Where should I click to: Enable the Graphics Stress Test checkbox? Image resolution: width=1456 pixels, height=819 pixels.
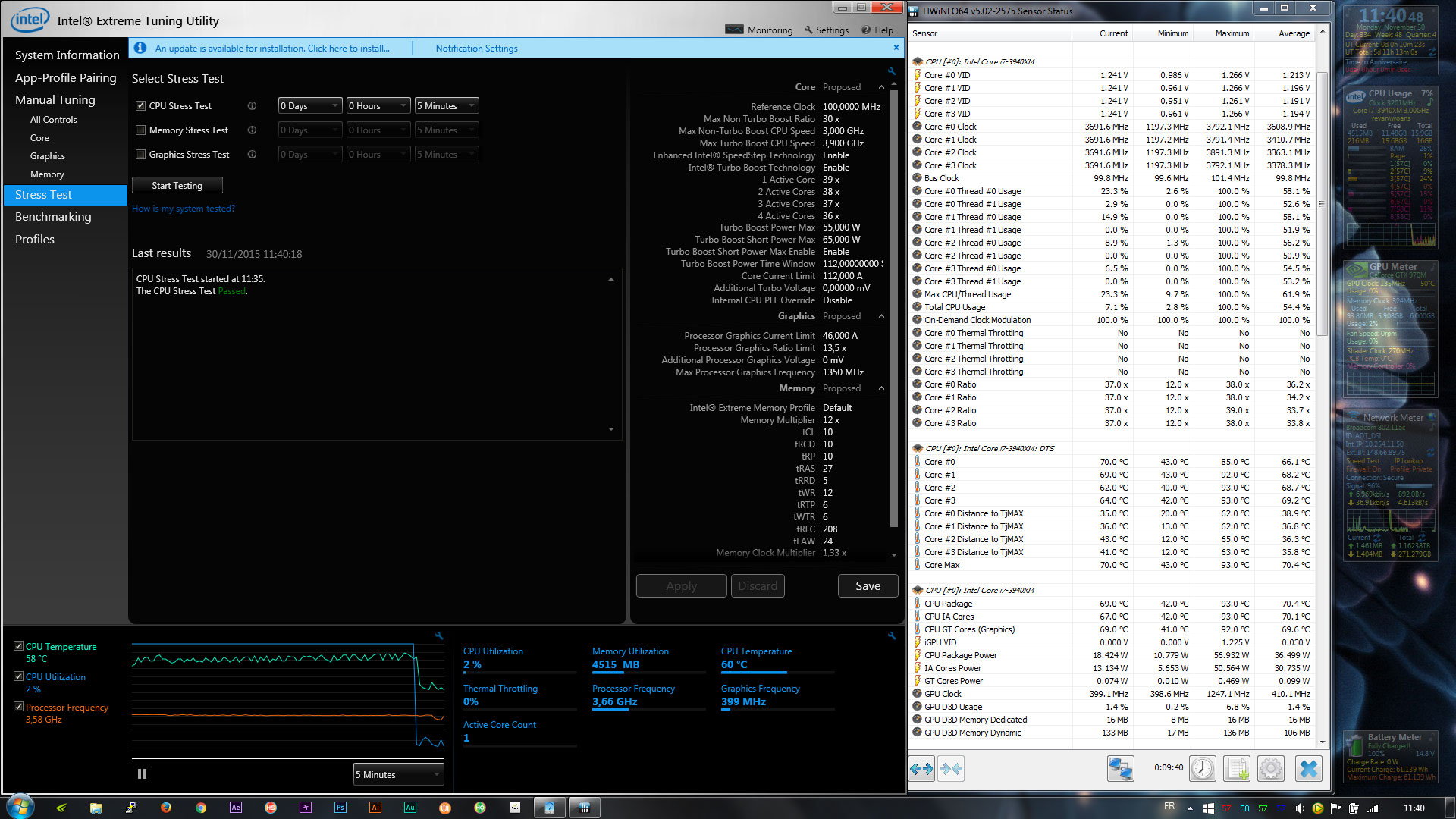click(x=140, y=155)
